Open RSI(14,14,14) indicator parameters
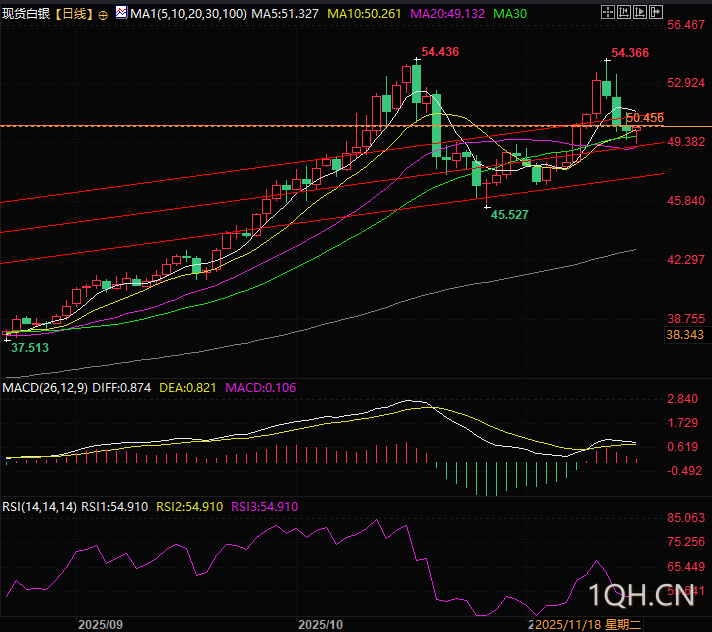712x632 pixels. pyautogui.click(x=40, y=507)
